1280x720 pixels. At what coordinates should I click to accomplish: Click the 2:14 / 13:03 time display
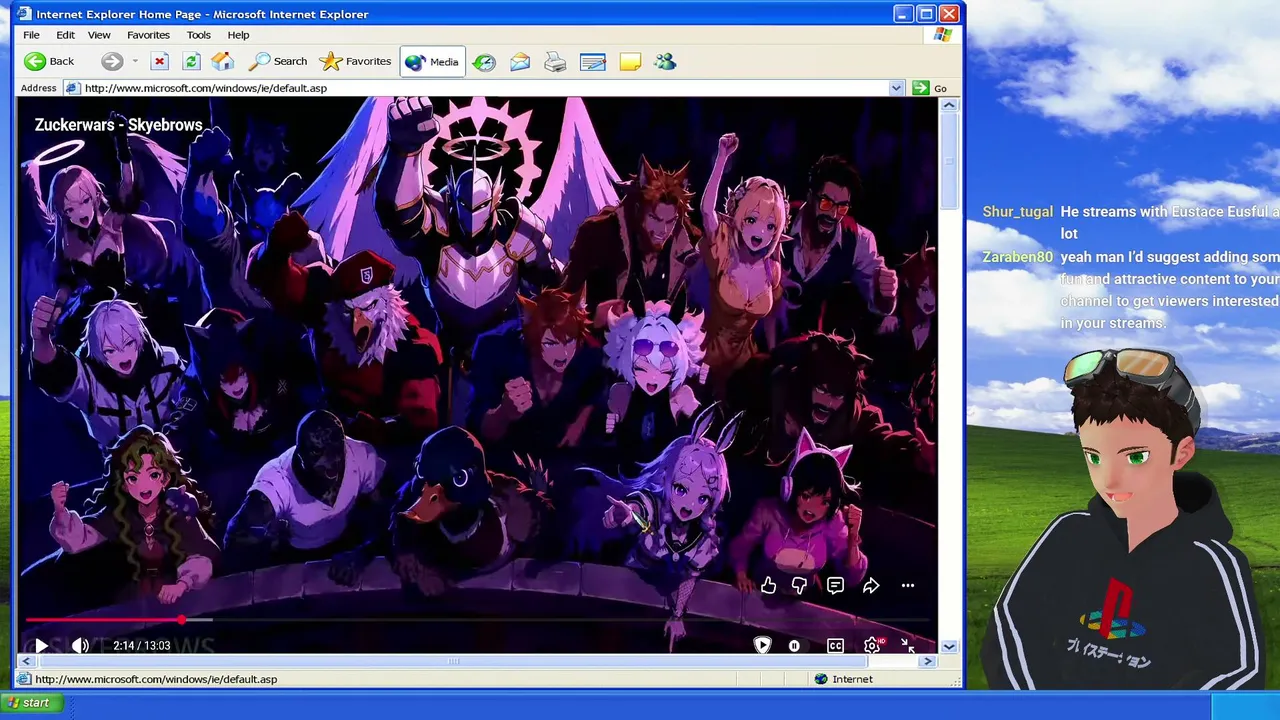(x=141, y=646)
